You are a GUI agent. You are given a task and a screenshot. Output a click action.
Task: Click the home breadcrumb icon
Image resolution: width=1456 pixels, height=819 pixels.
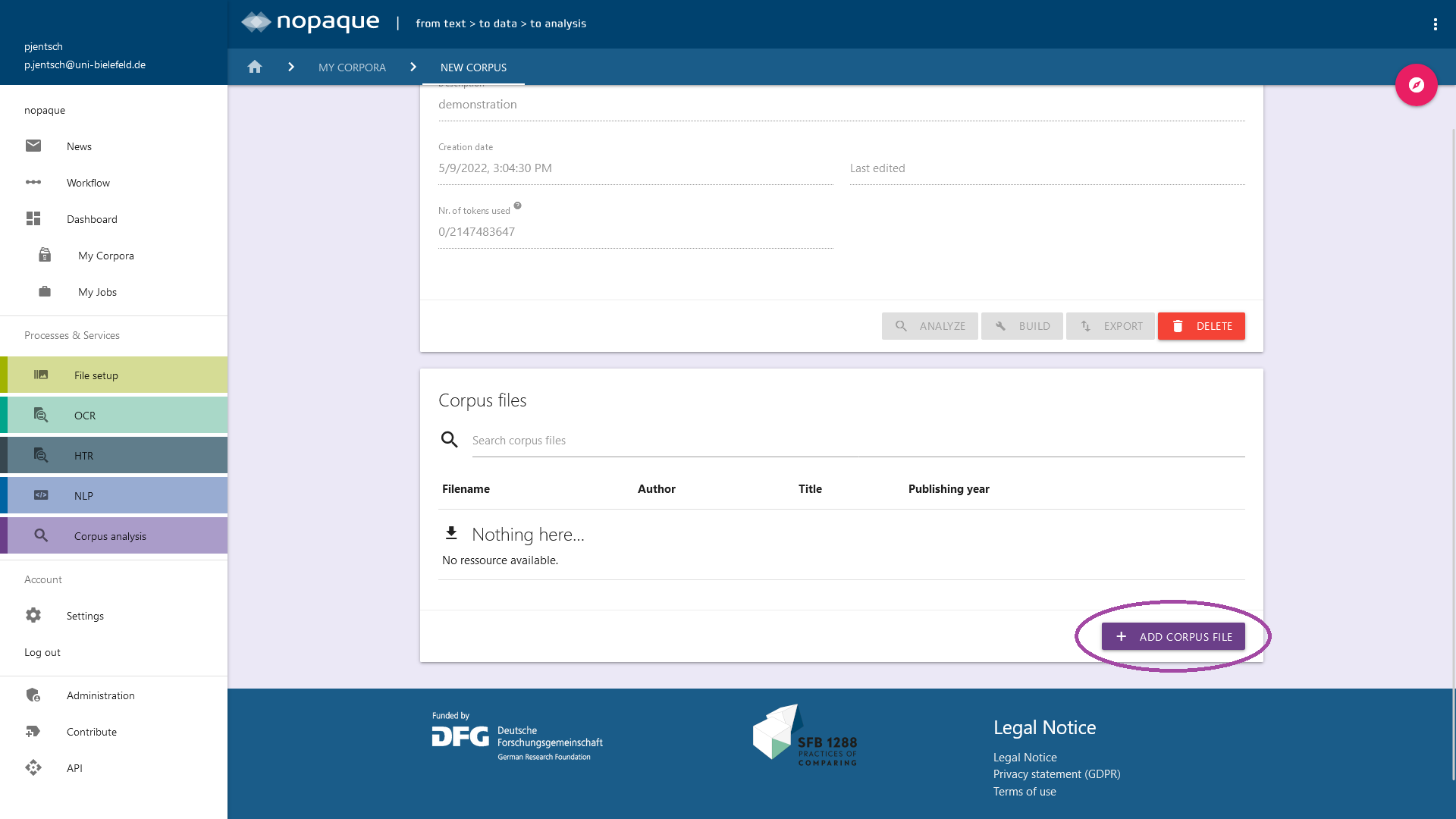click(x=255, y=67)
